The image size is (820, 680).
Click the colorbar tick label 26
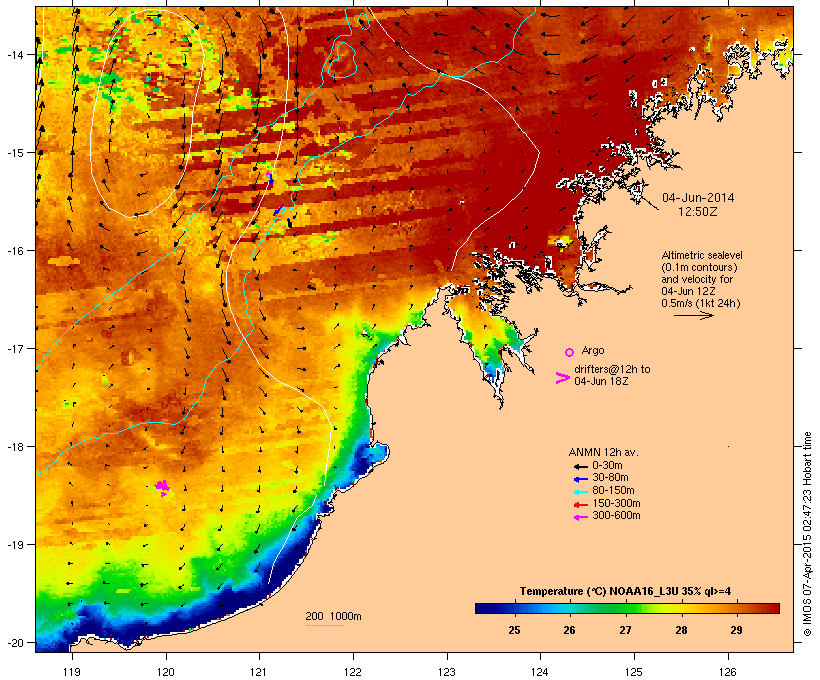[570, 630]
